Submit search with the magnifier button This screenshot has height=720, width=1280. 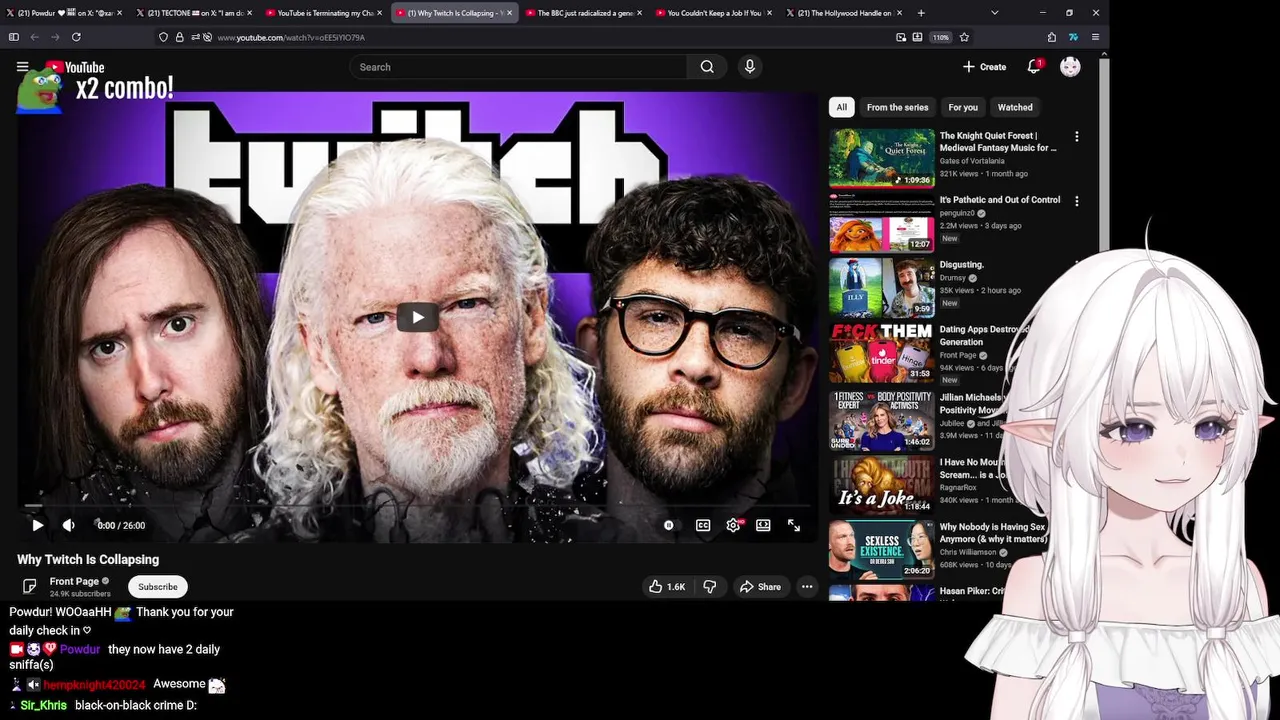707,67
